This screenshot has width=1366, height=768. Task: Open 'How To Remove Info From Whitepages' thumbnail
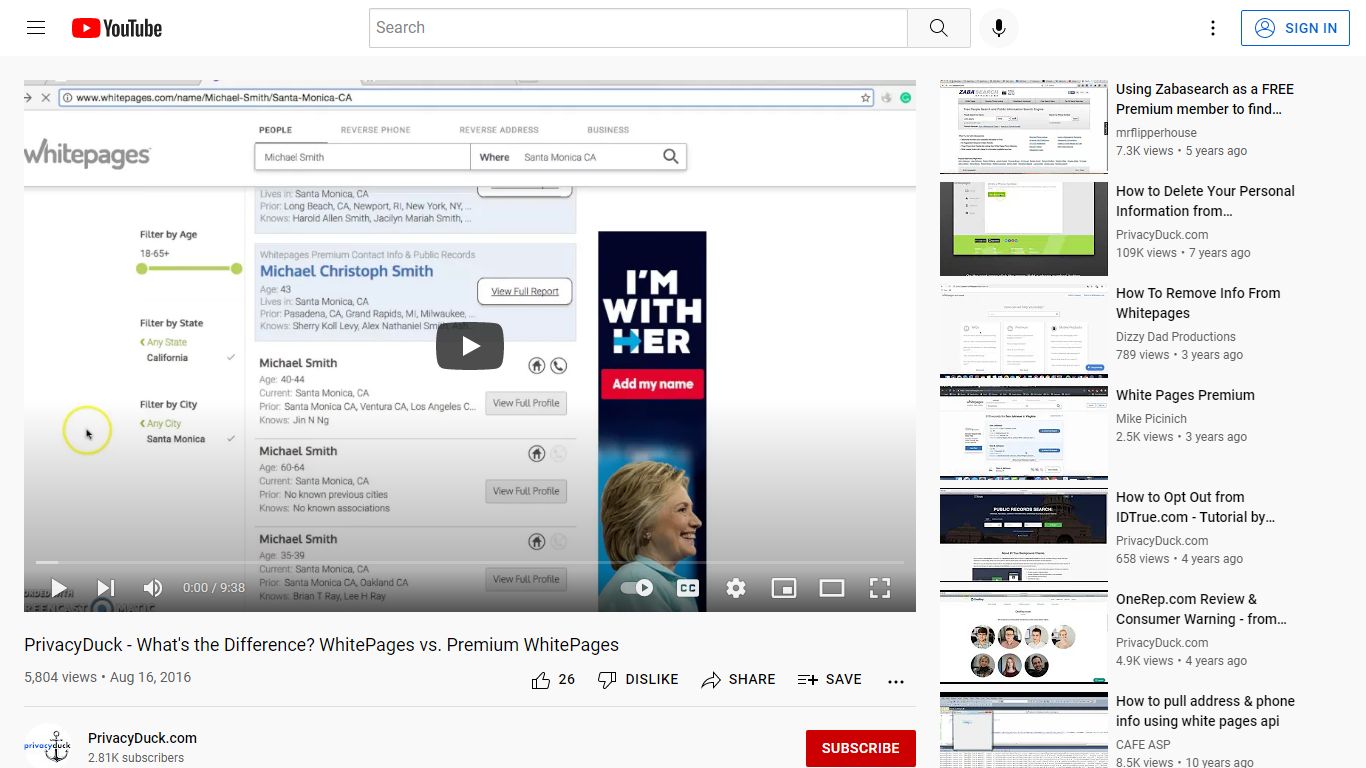[1024, 331]
